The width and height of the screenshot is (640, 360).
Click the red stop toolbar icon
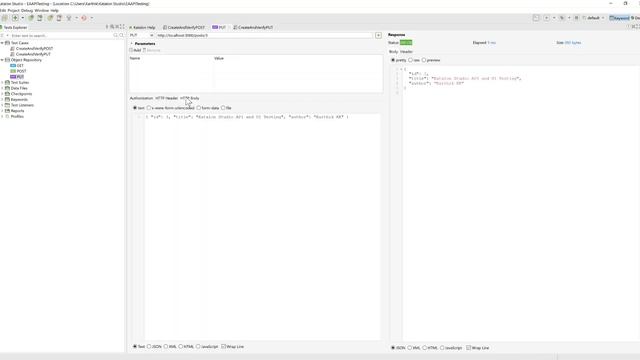pyautogui.click(x=84, y=18)
